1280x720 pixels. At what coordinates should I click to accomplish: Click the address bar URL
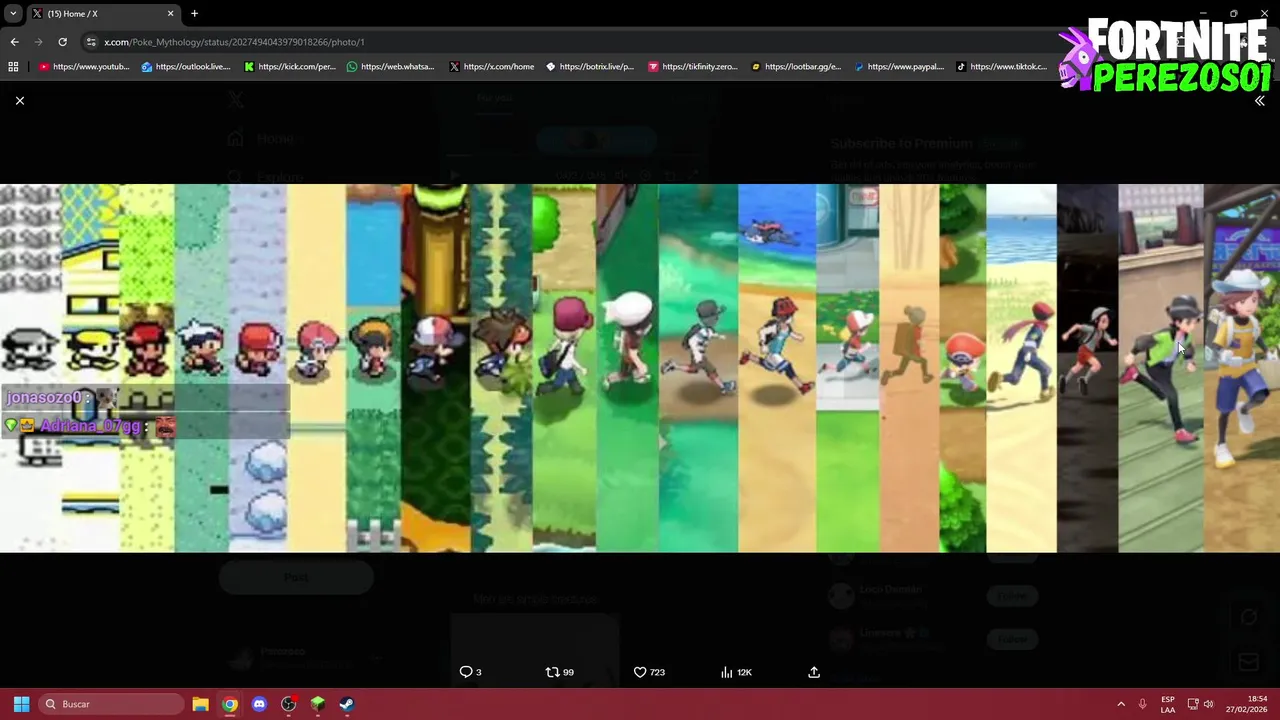[234, 42]
